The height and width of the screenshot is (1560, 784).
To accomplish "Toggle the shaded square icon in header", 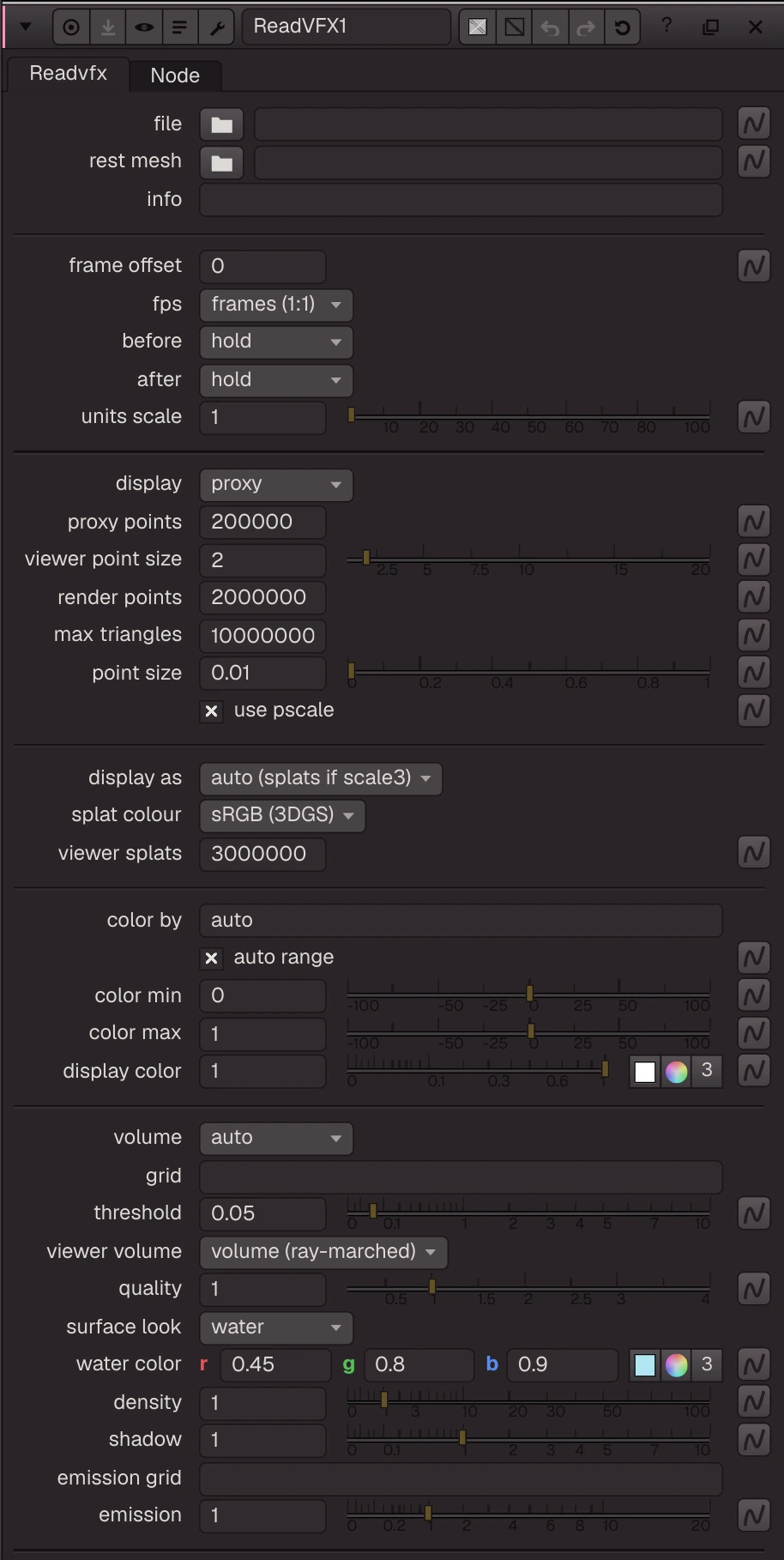I will (478, 27).
